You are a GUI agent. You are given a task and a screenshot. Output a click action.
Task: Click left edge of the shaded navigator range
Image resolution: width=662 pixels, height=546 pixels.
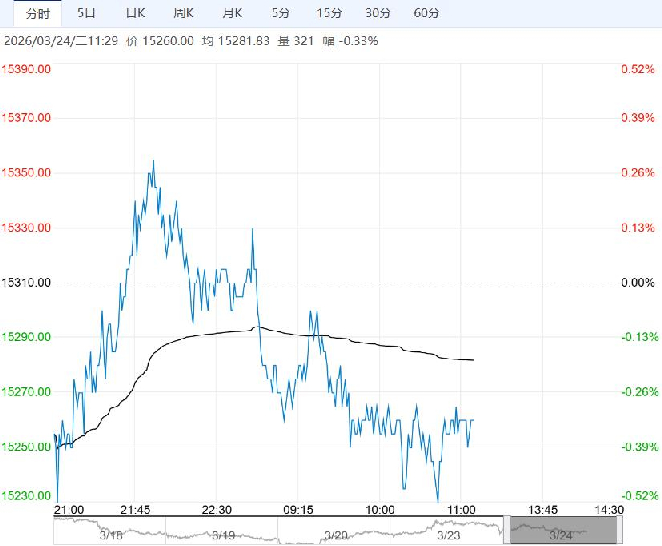coord(510,531)
